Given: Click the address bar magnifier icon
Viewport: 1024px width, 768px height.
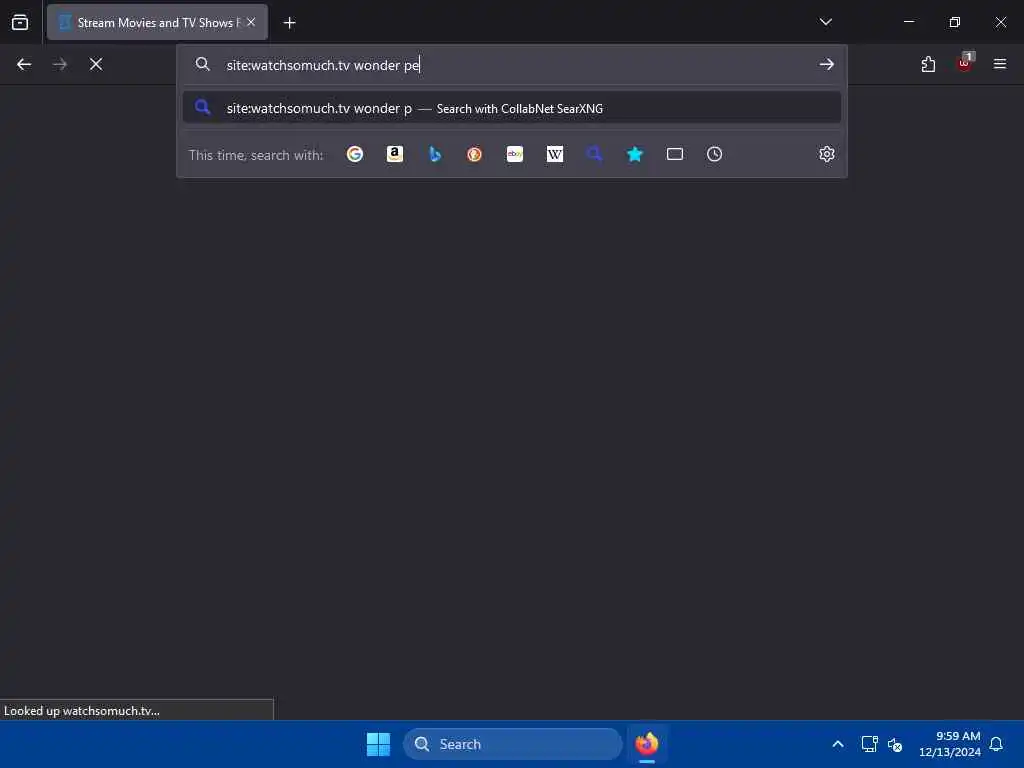Looking at the screenshot, I should coord(202,64).
